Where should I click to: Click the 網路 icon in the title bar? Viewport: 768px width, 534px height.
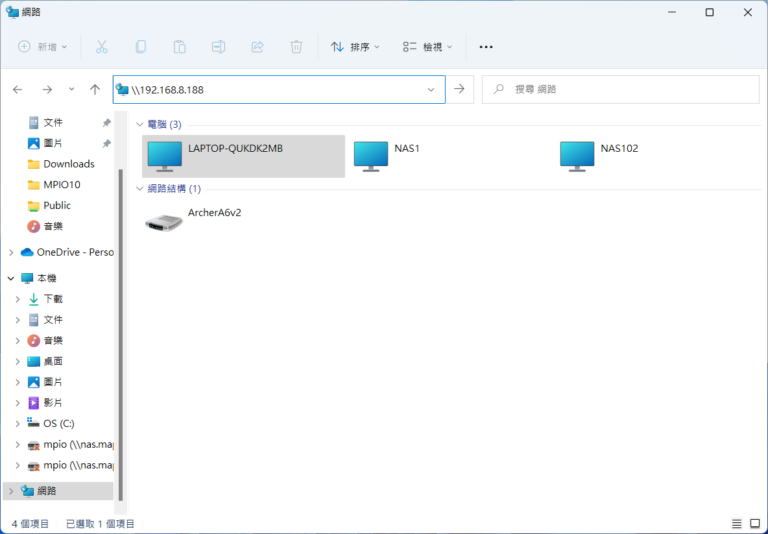(x=12, y=12)
